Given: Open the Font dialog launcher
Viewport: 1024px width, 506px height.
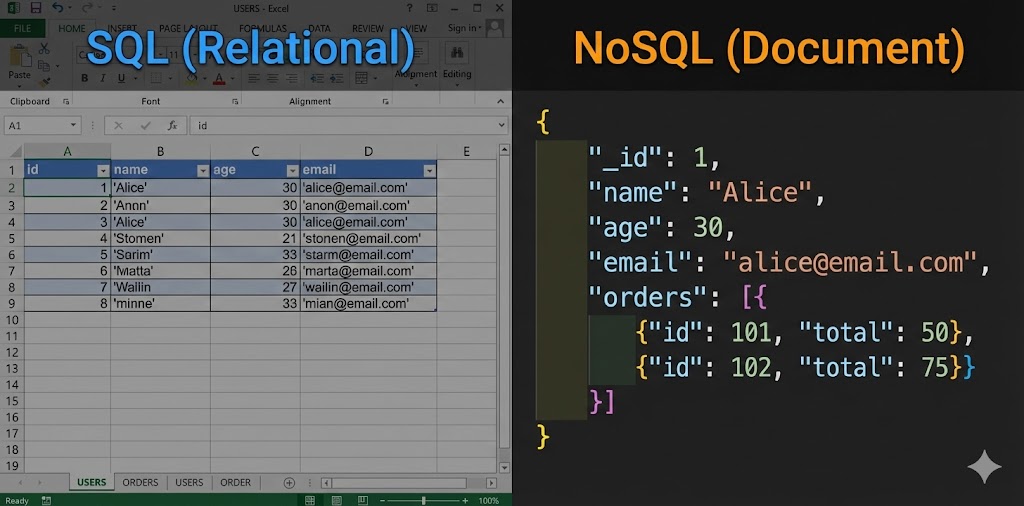Looking at the screenshot, I should (x=235, y=102).
